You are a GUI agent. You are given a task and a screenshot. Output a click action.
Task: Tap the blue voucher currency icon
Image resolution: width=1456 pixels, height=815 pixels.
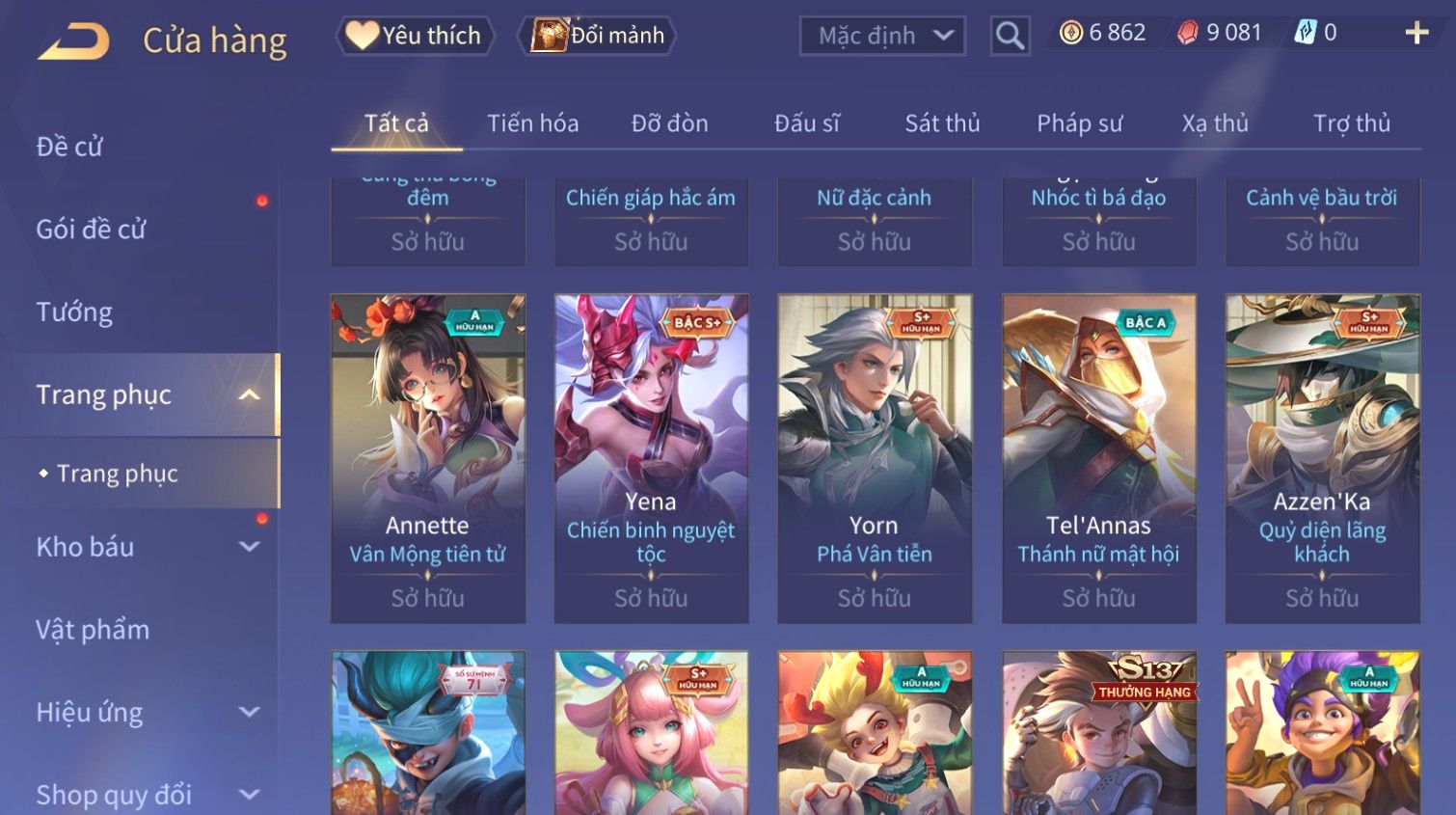tap(1305, 33)
